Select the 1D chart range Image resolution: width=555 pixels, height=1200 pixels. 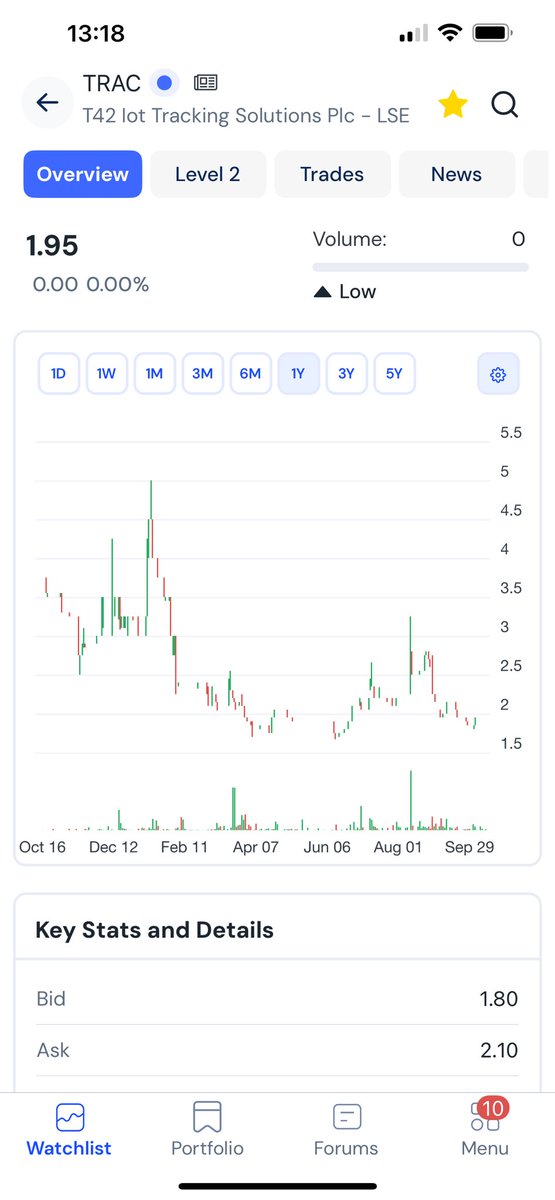coord(58,374)
